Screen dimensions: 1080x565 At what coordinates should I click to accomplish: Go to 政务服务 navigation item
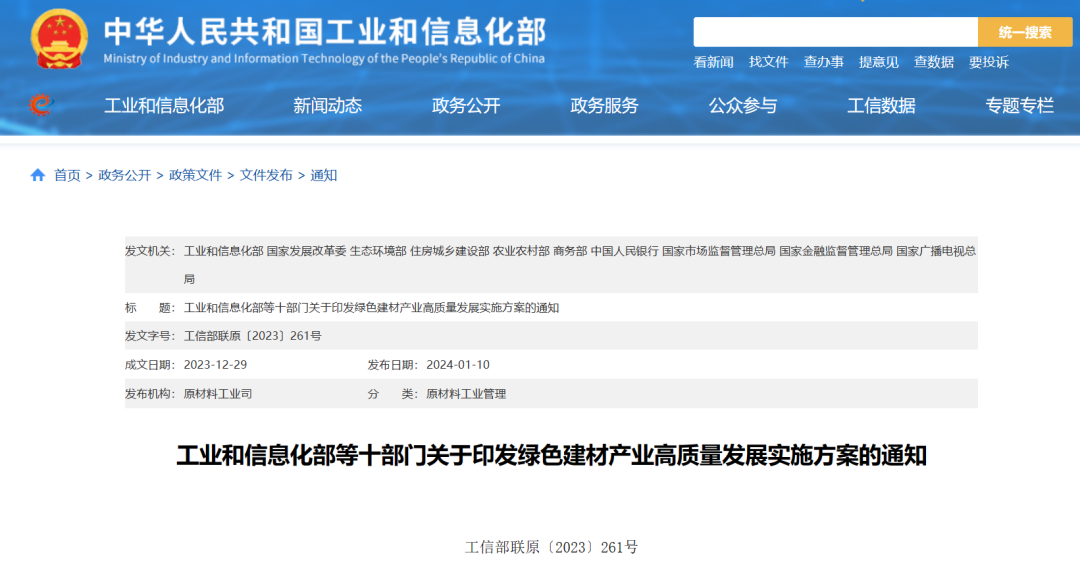[x=604, y=105]
